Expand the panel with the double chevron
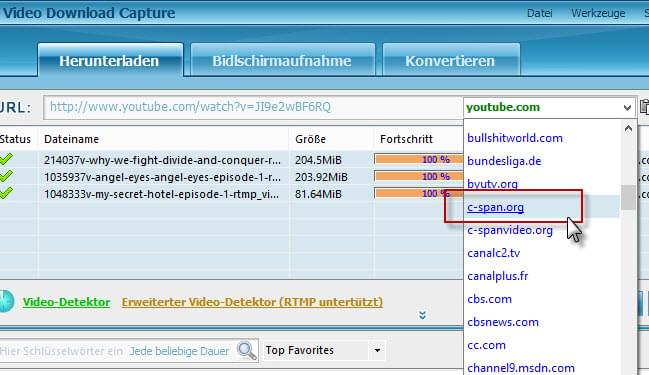The image size is (649, 375). pyautogui.click(x=422, y=315)
